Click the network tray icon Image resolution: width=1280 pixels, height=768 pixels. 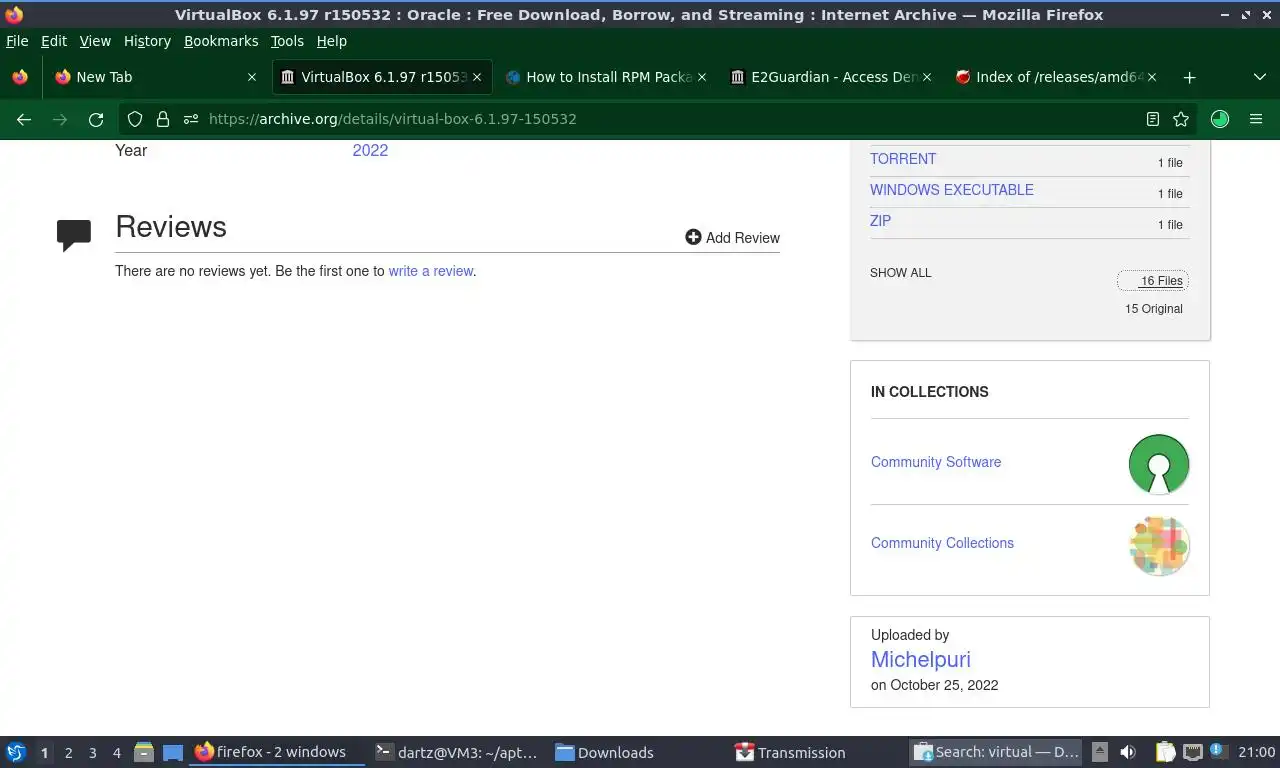(x=1193, y=752)
